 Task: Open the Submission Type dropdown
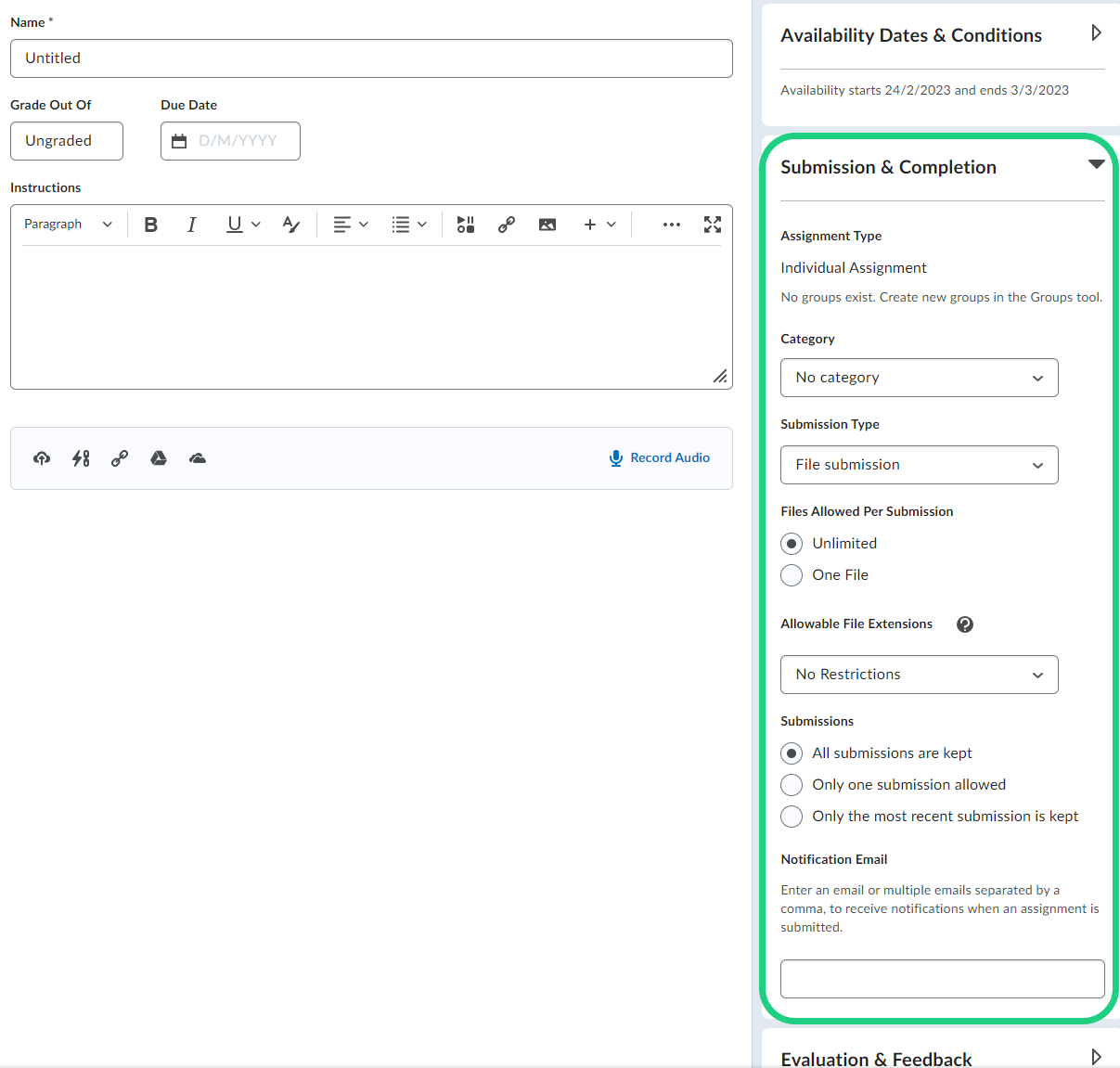click(919, 465)
